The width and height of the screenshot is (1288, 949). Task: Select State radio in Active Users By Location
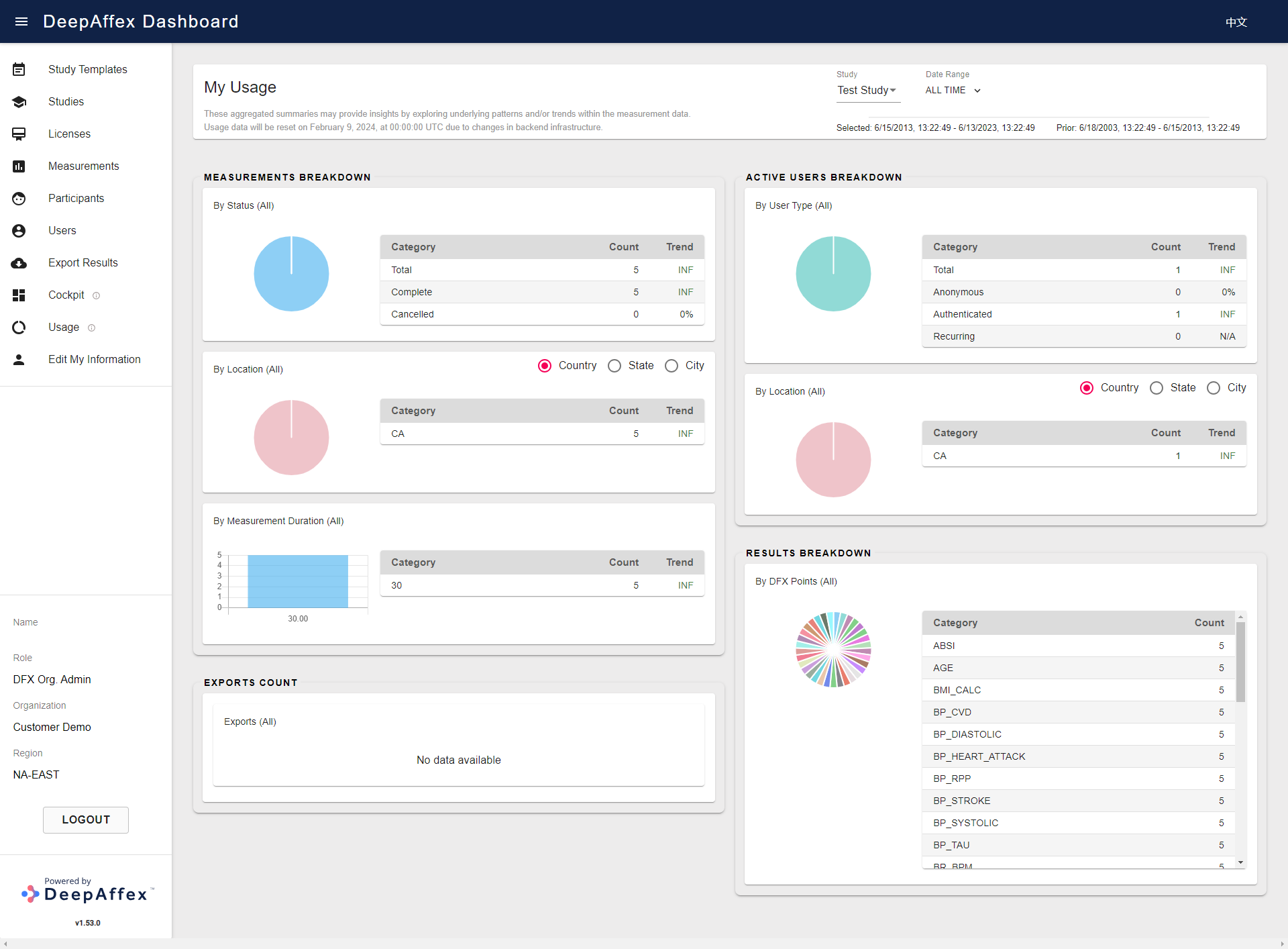[1157, 388]
